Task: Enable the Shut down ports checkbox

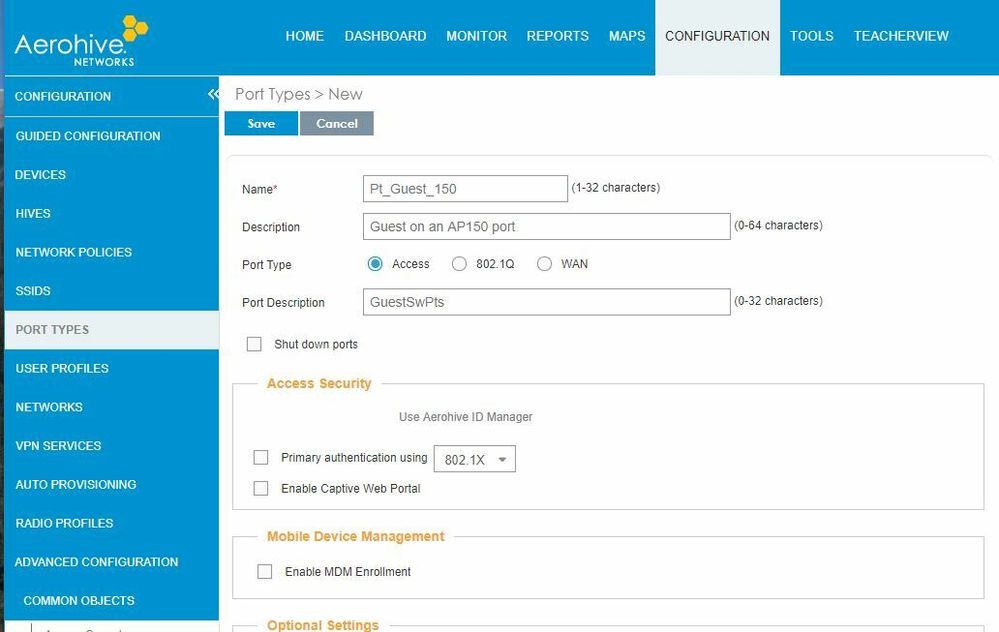Action: coord(254,344)
